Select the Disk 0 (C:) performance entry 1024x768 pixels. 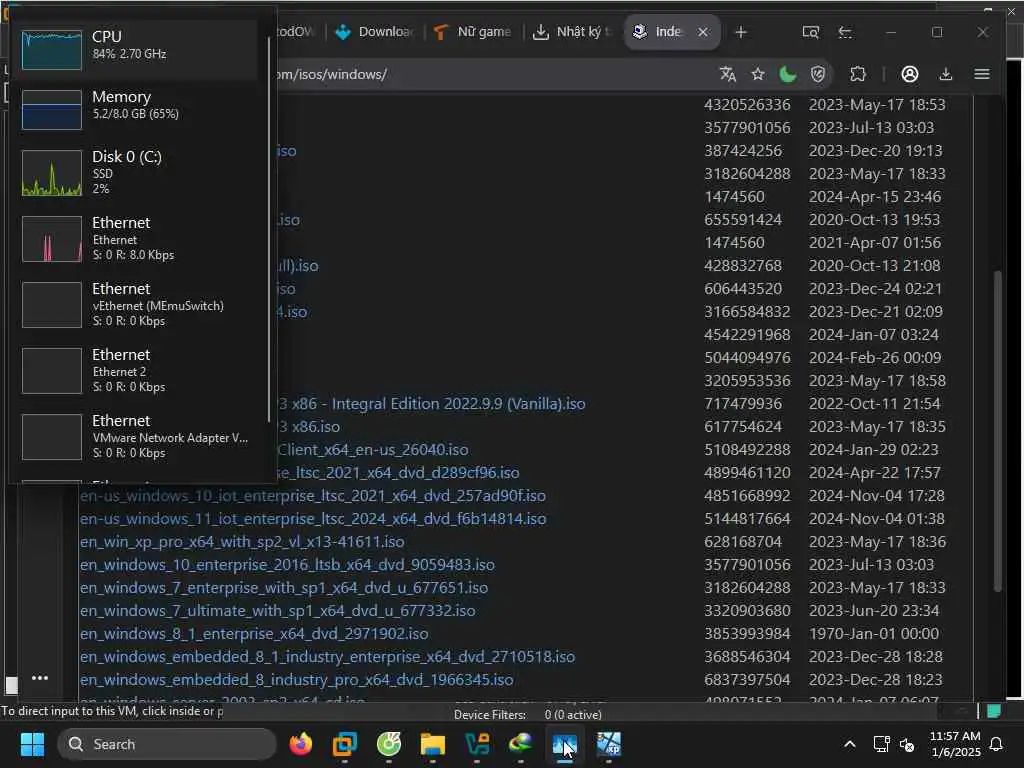click(x=137, y=173)
